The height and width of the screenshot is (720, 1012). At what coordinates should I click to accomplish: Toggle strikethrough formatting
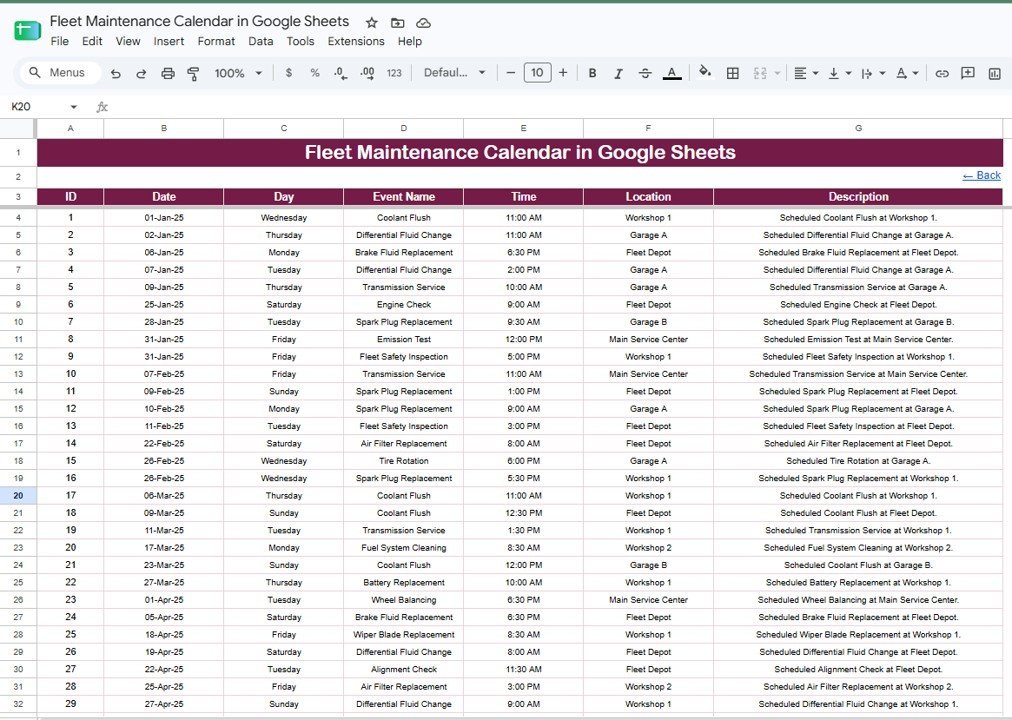pyautogui.click(x=645, y=74)
